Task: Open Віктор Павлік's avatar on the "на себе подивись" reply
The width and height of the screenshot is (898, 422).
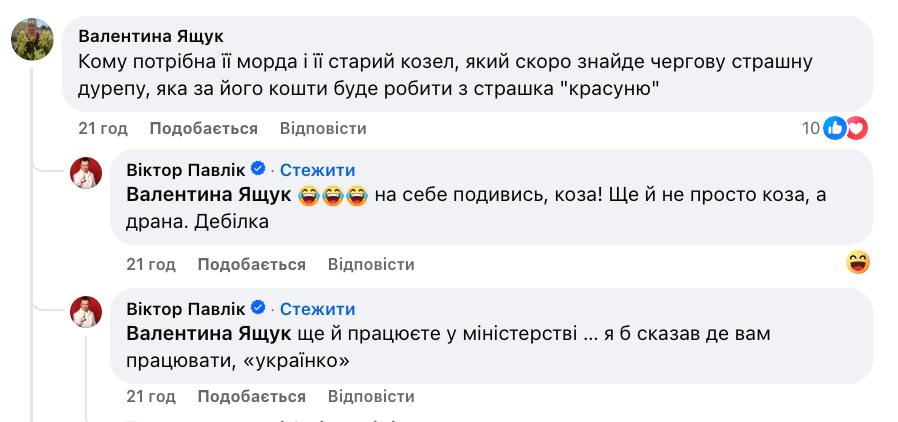Action: point(86,174)
